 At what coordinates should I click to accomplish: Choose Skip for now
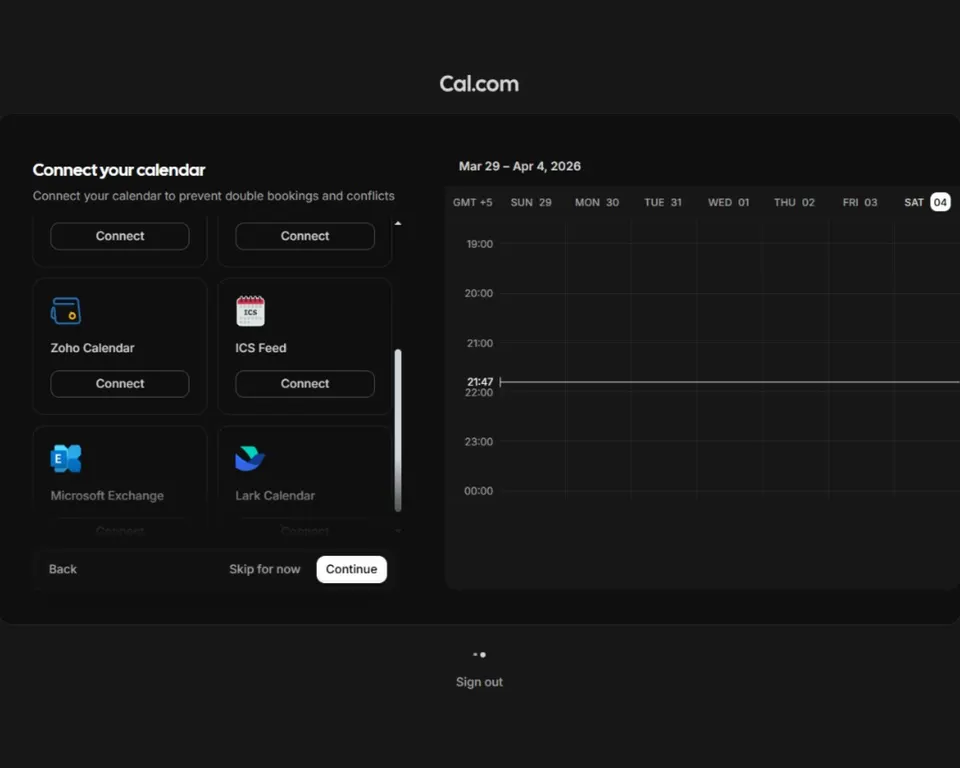point(264,569)
